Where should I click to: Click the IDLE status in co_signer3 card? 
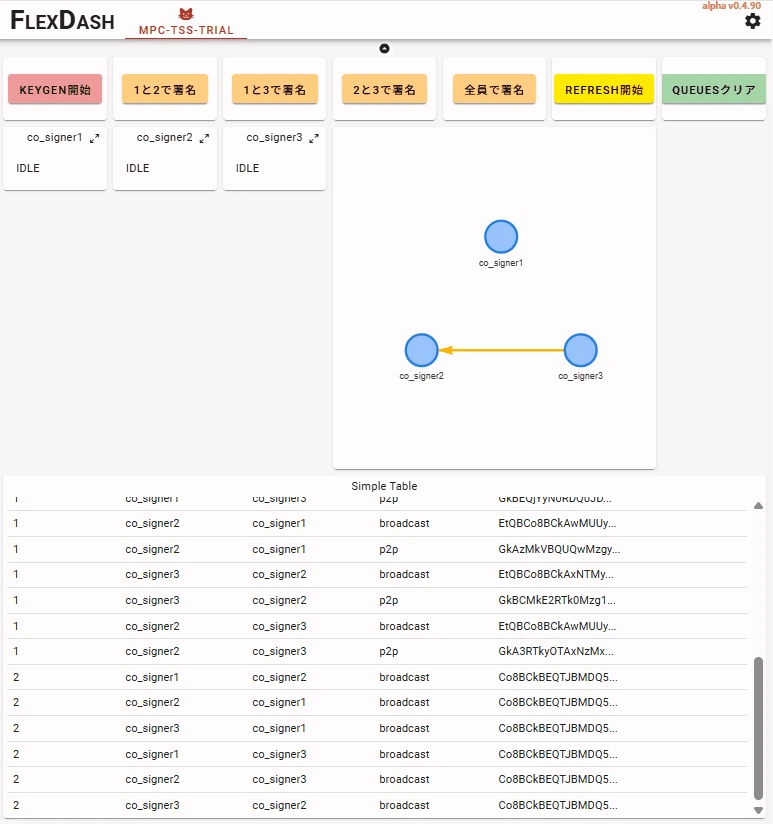248,168
